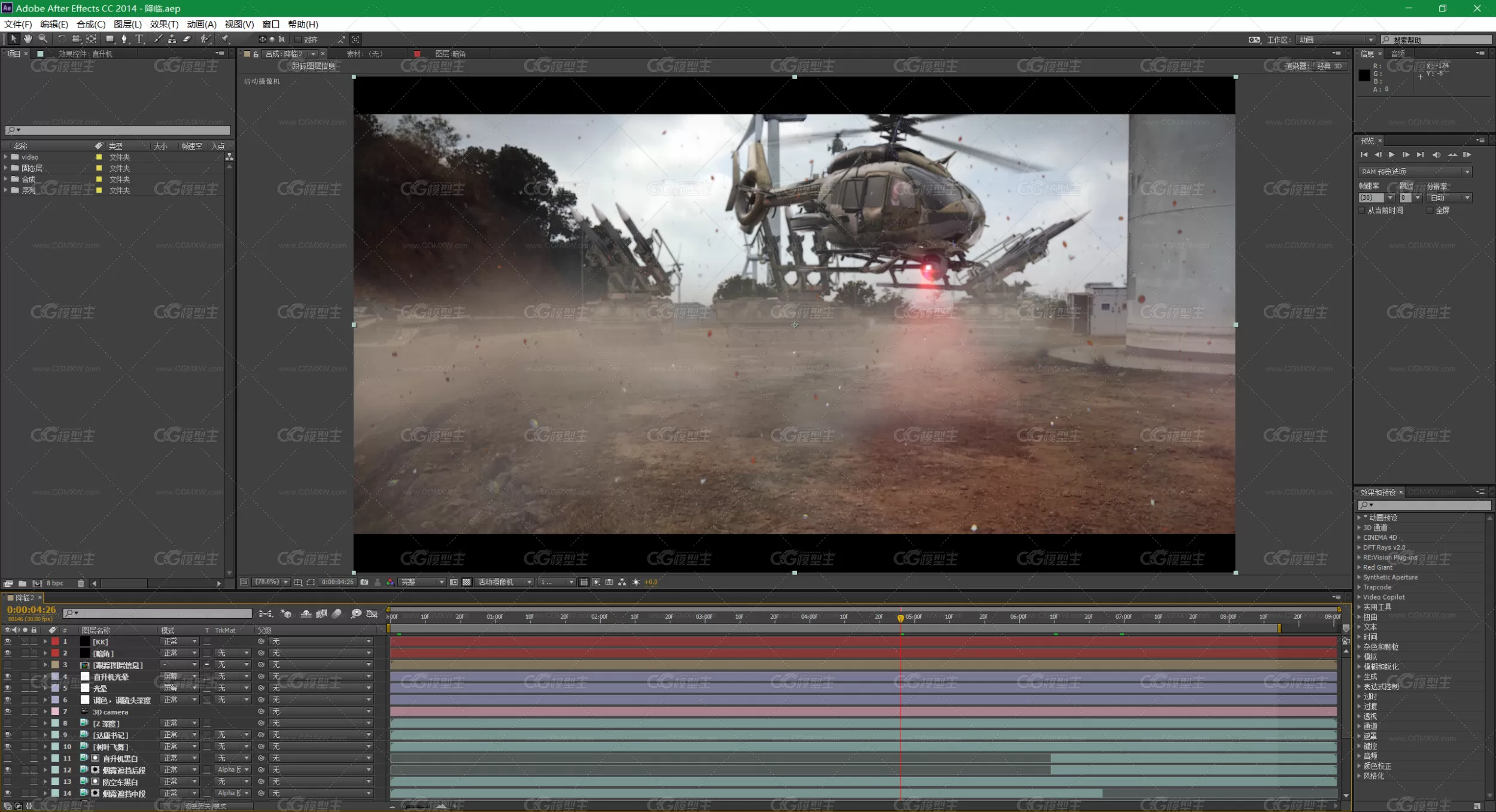The image size is (1496, 812).
Task: Expand the Trapcode effects category
Action: (1359, 587)
